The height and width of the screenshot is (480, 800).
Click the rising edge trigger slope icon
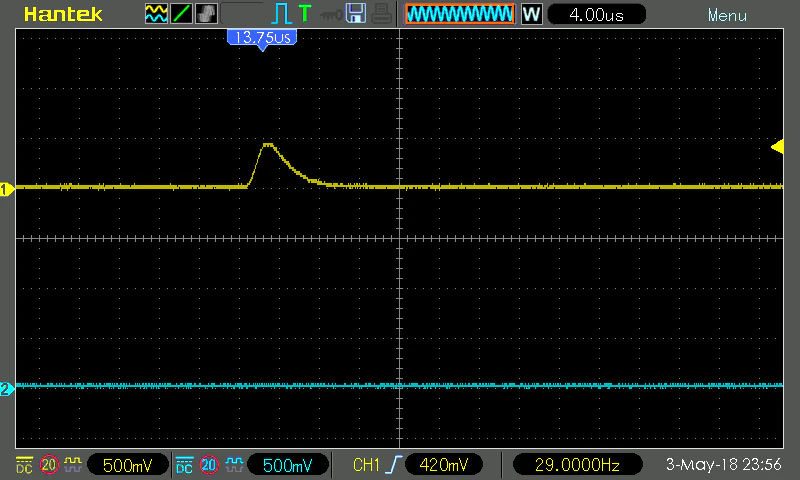pos(394,465)
